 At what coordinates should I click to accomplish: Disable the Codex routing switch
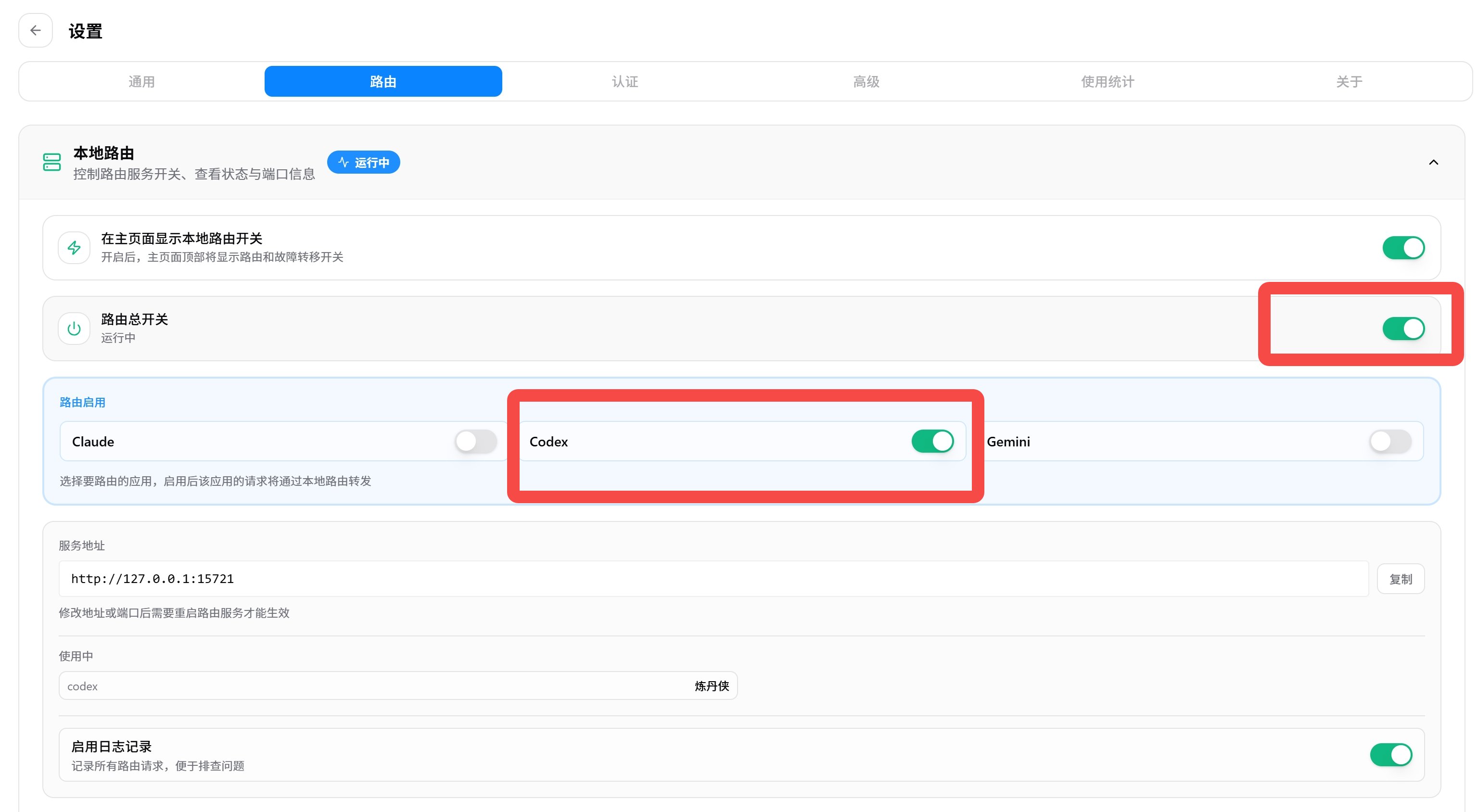pos(932,441)
